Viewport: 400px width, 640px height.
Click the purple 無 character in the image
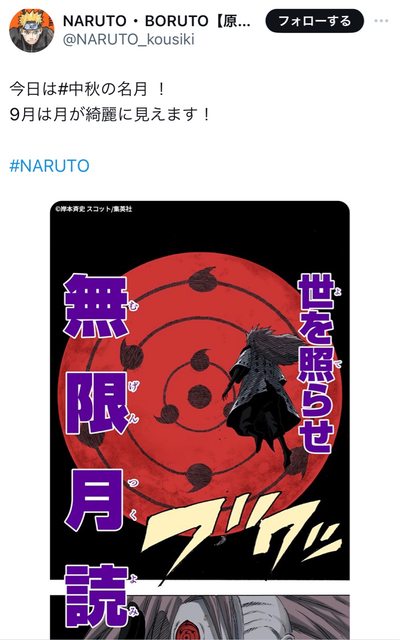coord(97,306)
